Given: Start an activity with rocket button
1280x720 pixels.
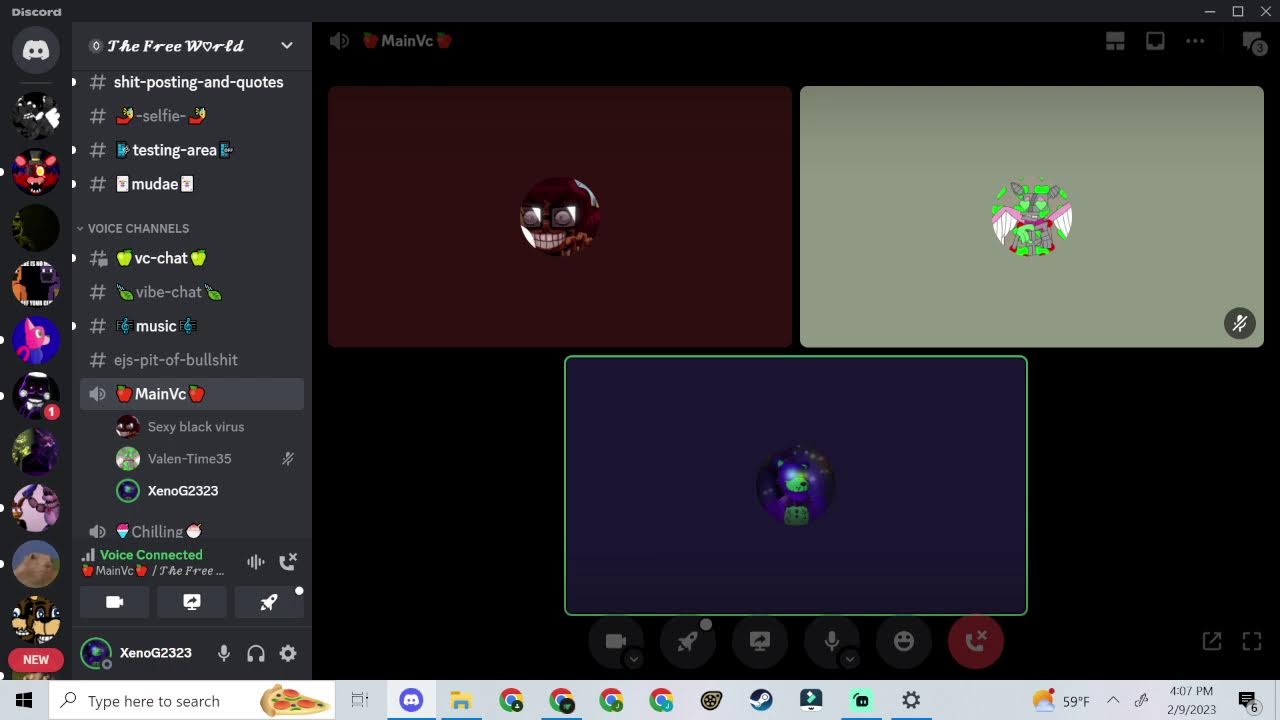Looking at the screenshot, I should [269, 602].
